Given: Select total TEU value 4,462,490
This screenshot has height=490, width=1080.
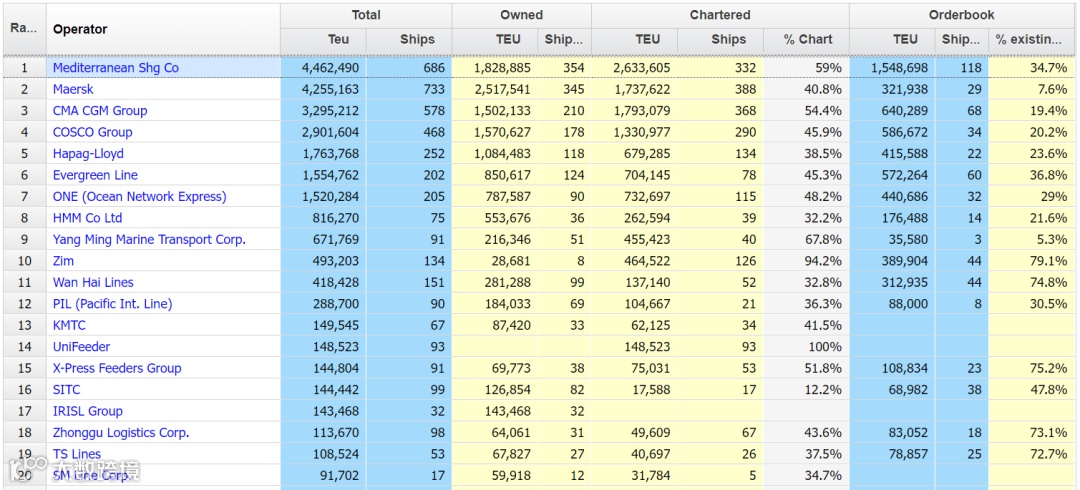Looking at the screenshot, I should pyautogui.click(x=329, y=68).
